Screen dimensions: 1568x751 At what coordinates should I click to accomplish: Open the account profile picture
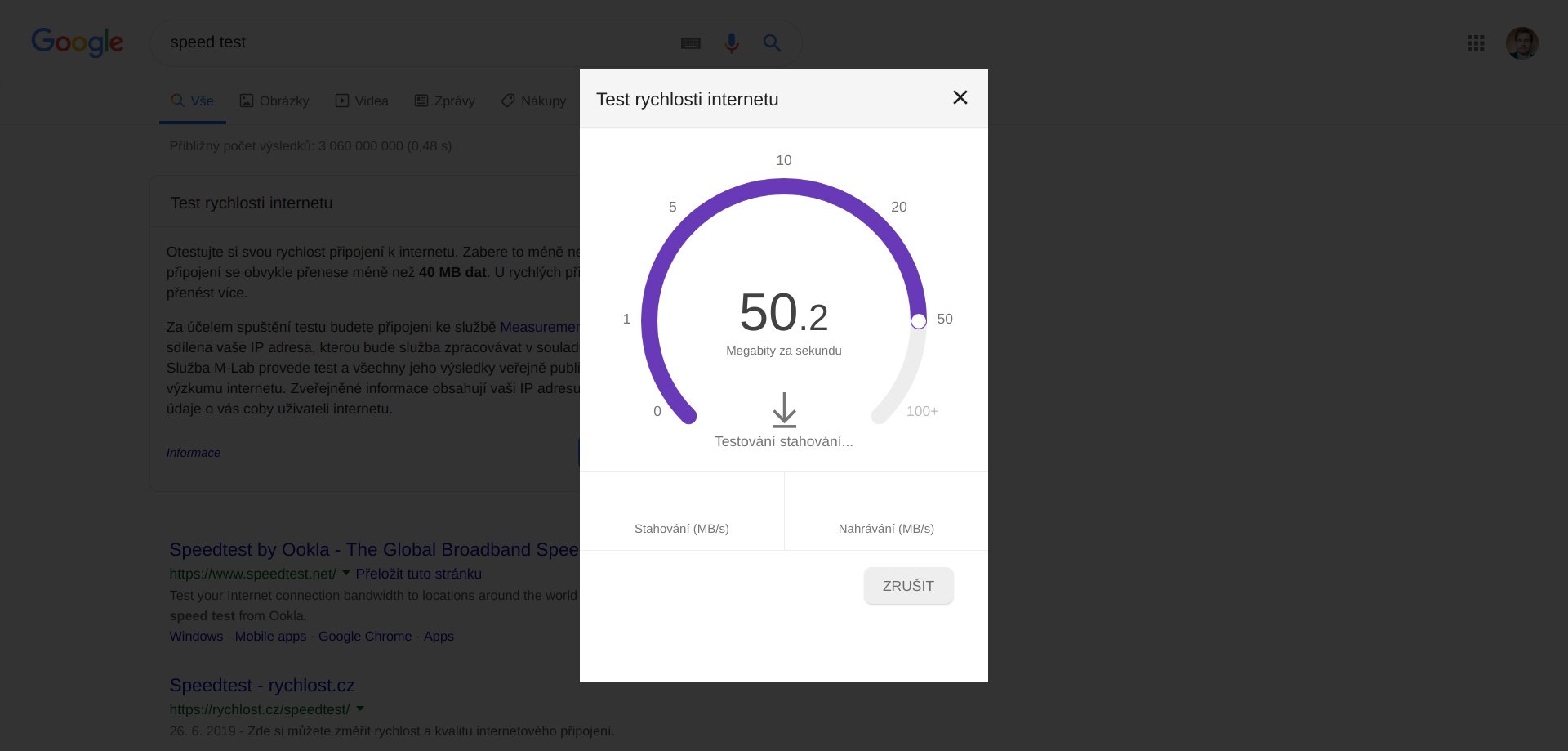coord(1522,43)
